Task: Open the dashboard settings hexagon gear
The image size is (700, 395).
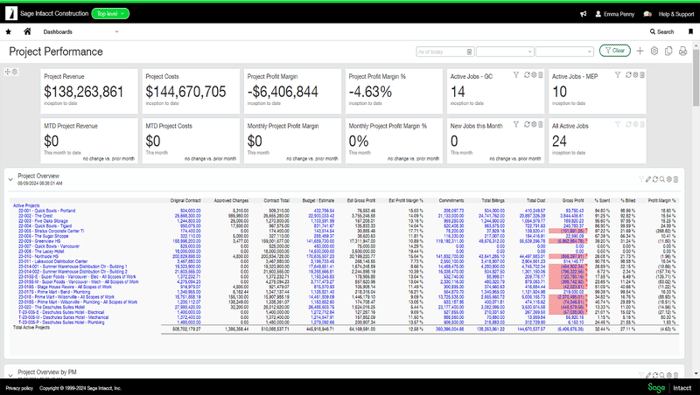Action: tap(654, 51)
